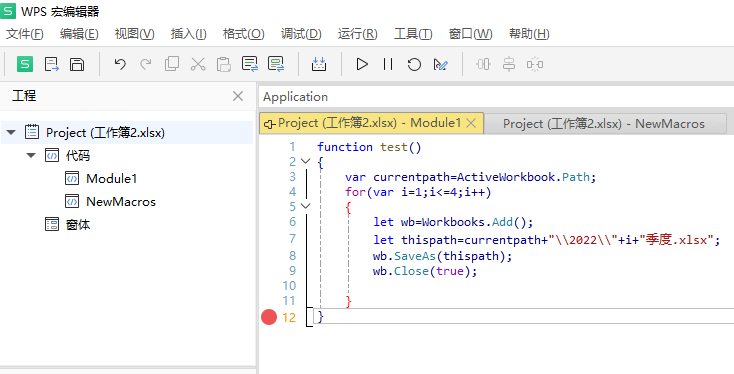Undo the last edit

tap(120, 64)
